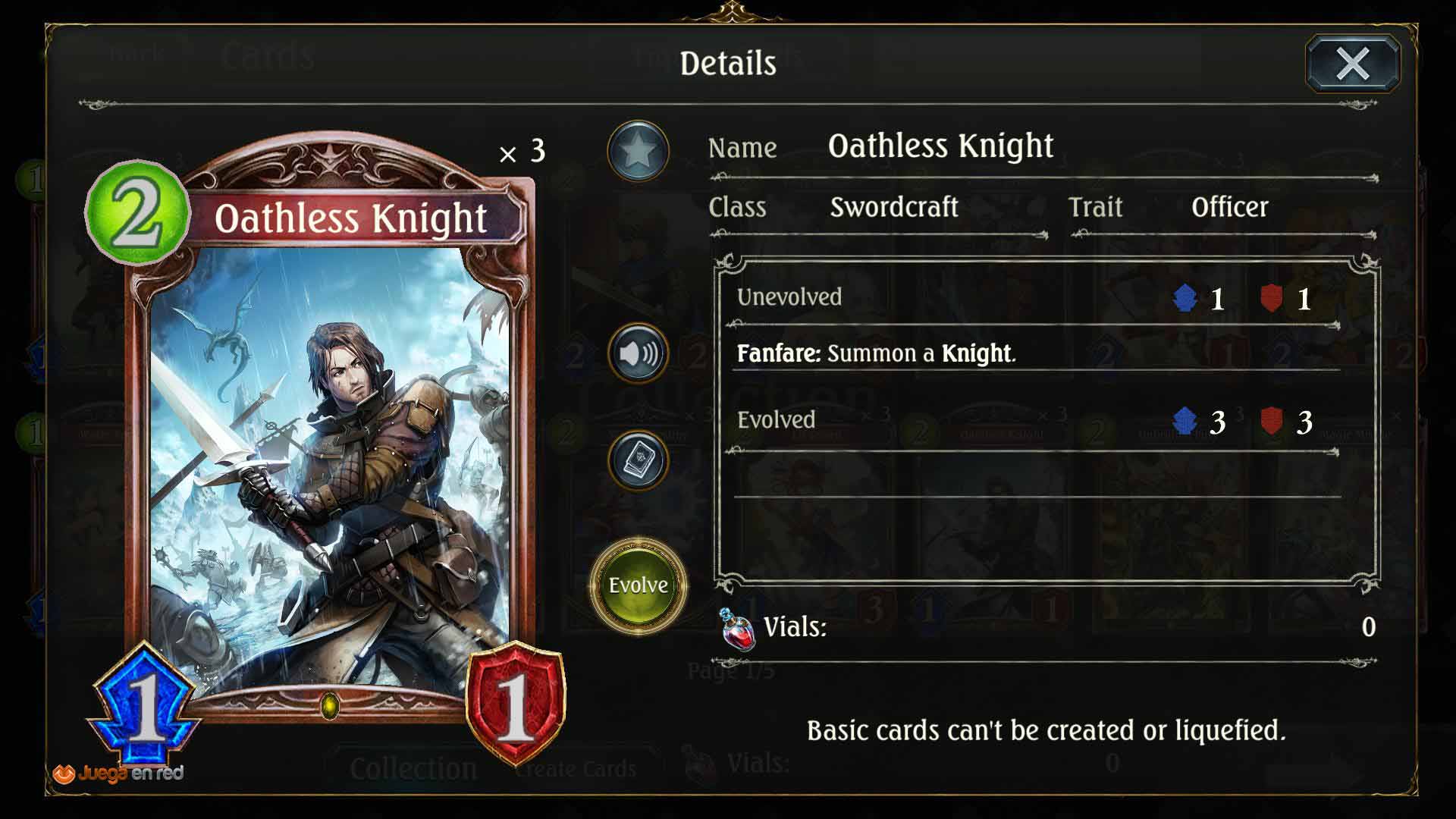Click the Unevolved blue attack icon
This screenshot has height=819, width=1456.
click(x=1185, y=298)
